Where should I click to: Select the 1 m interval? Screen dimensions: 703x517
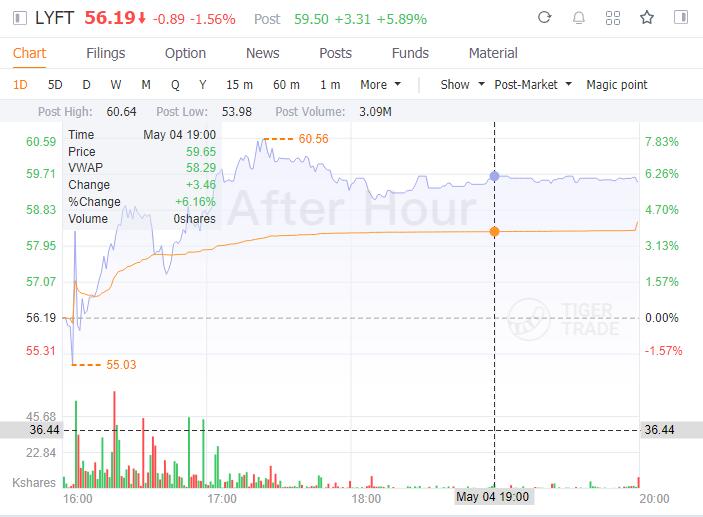[330, 85]
